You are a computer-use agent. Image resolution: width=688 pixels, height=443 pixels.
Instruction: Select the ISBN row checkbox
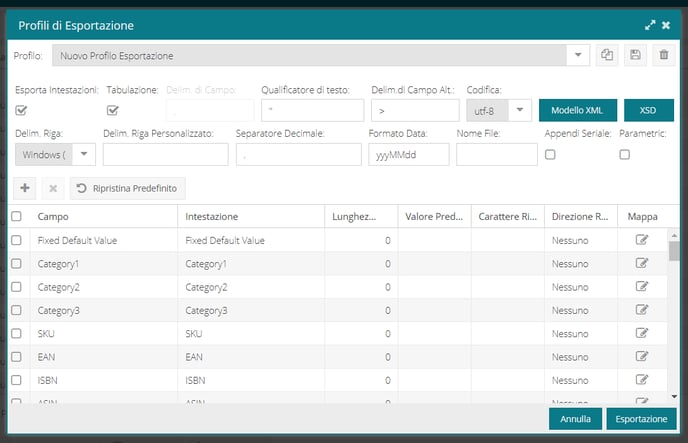pos(16,380)
